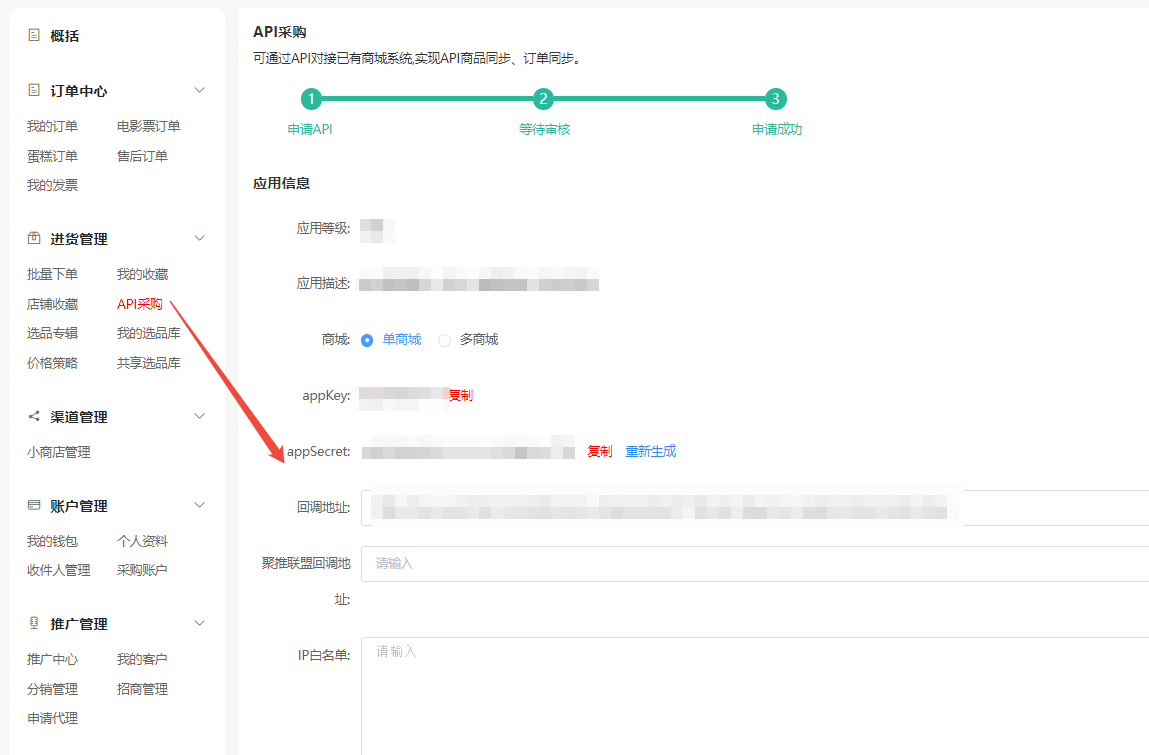The image size is (1149, 755).
Task: Open 蛋糕订单 menu item
Action: click(52, 156)
